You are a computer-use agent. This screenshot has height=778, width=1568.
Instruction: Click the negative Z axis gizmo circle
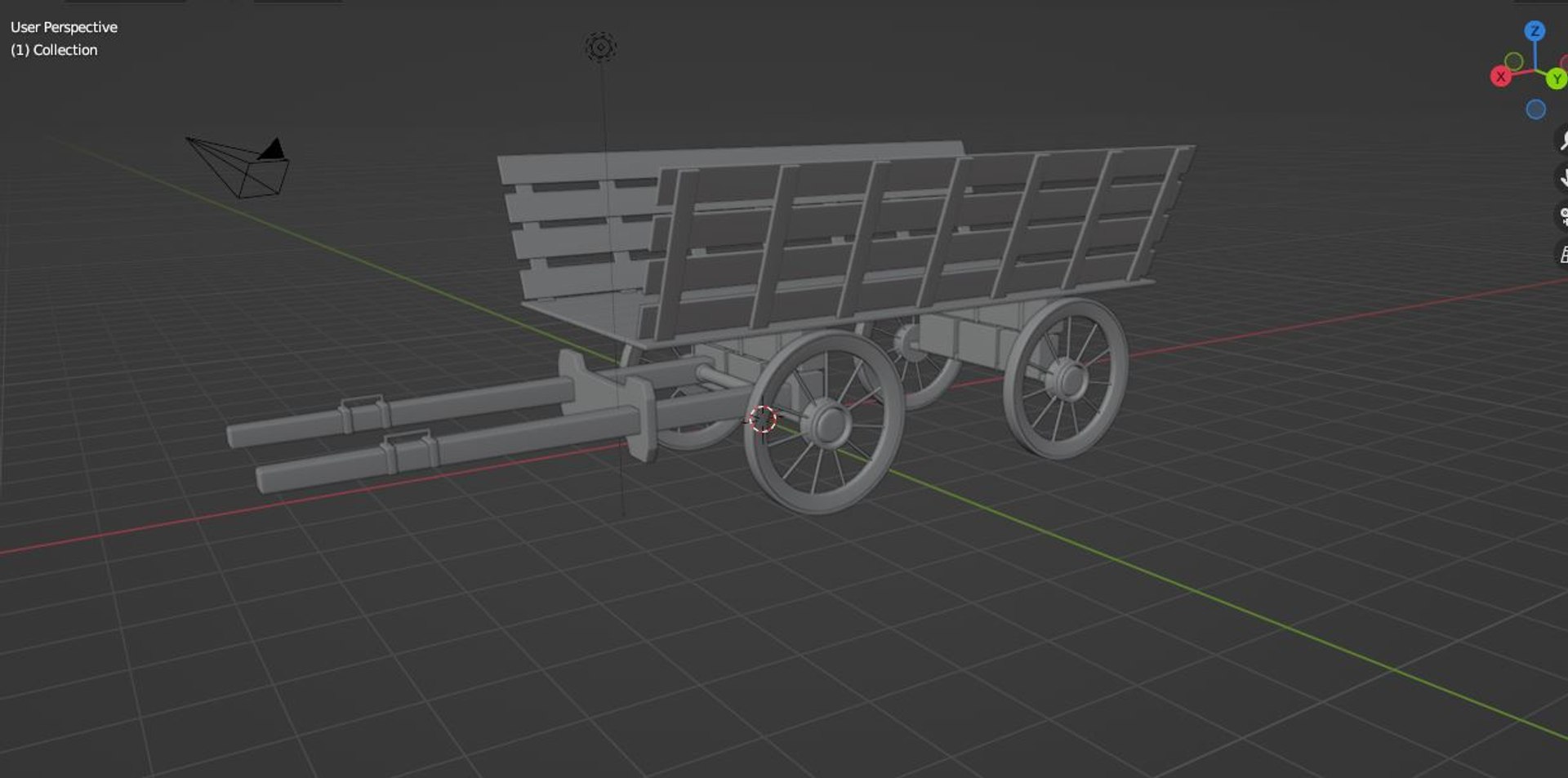1535,109
